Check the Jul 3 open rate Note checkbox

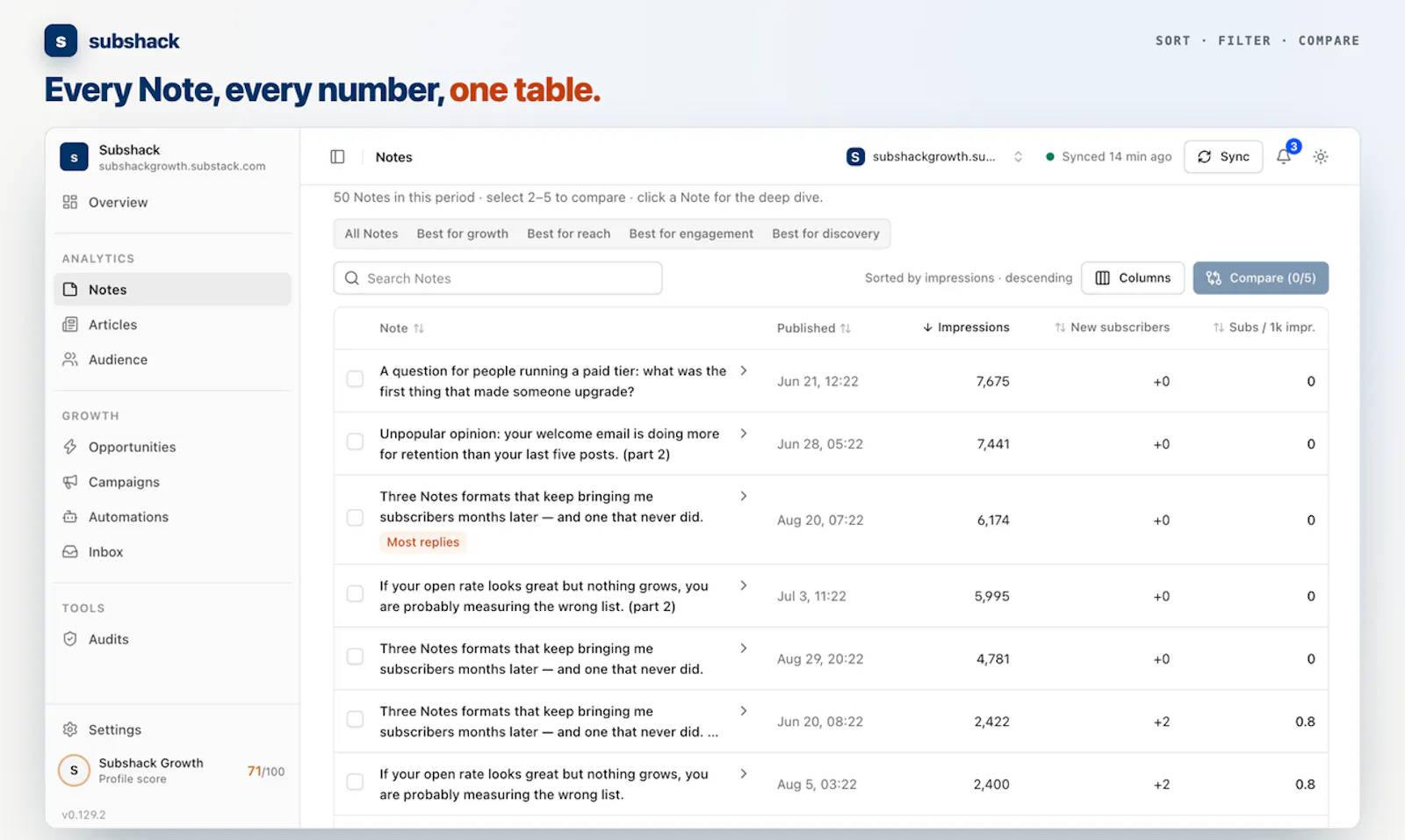point(355,594)
